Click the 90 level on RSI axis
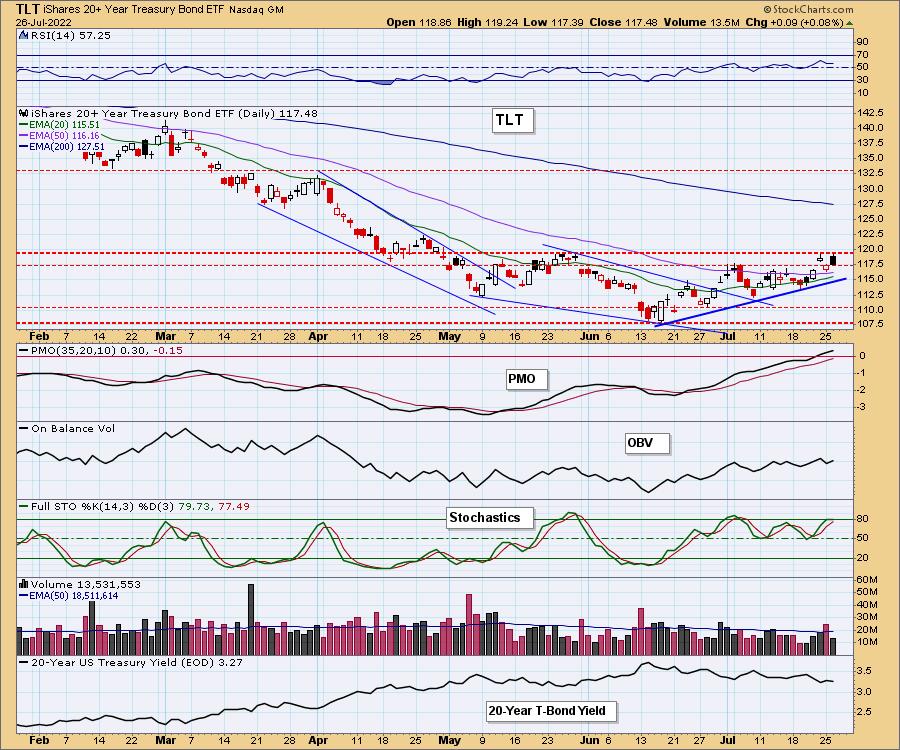Screen dimensions: 900x750 863,41
